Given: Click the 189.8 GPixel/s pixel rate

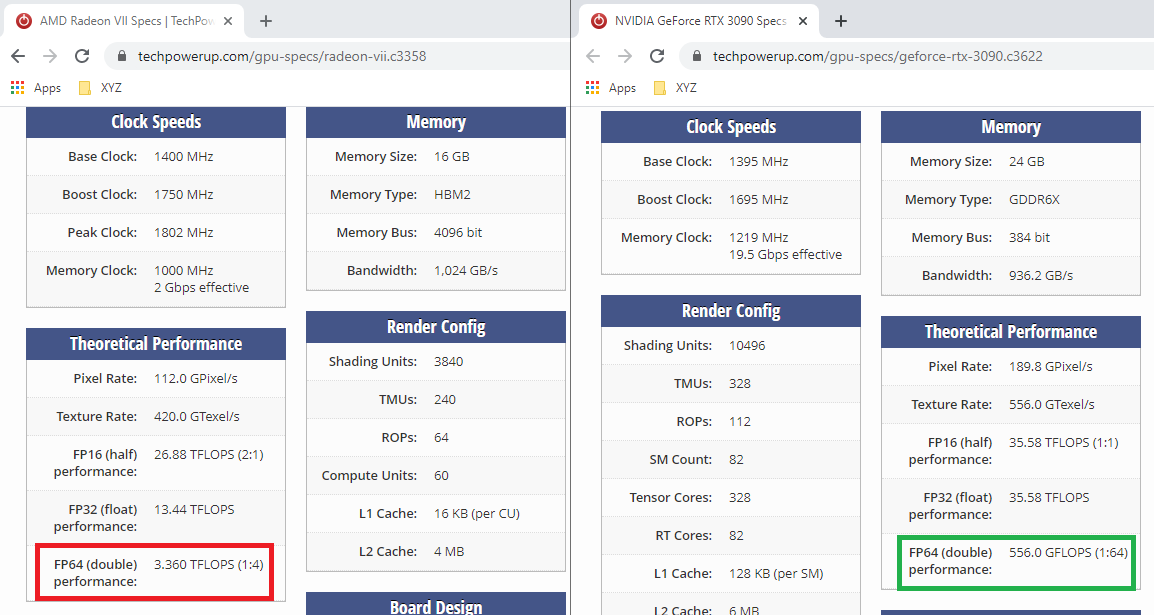Looking at the screenshot, I should [1051, 366].
